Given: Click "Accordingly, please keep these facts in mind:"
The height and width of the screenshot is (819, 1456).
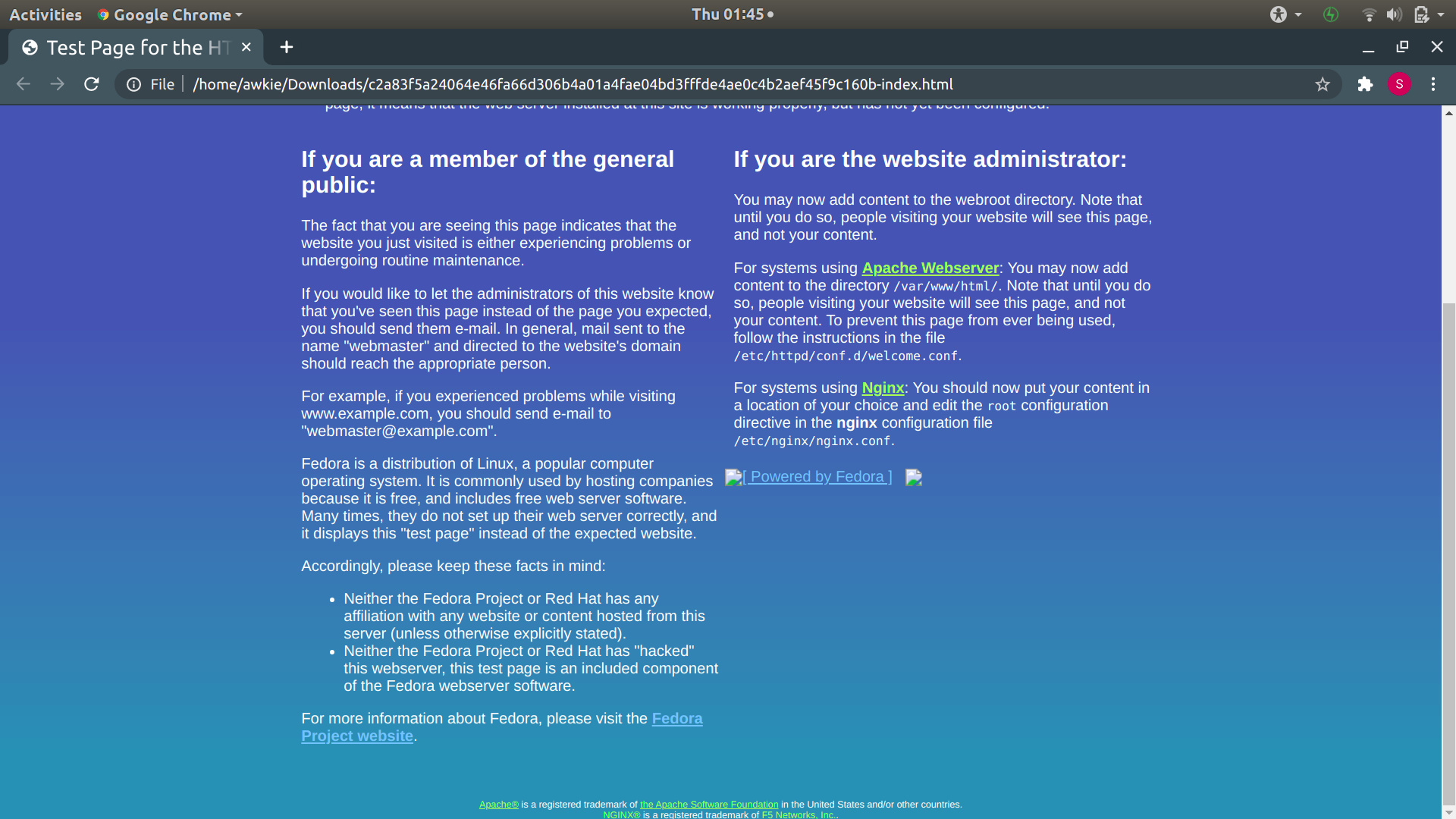Looking at the screenshot, I should 453,566.
